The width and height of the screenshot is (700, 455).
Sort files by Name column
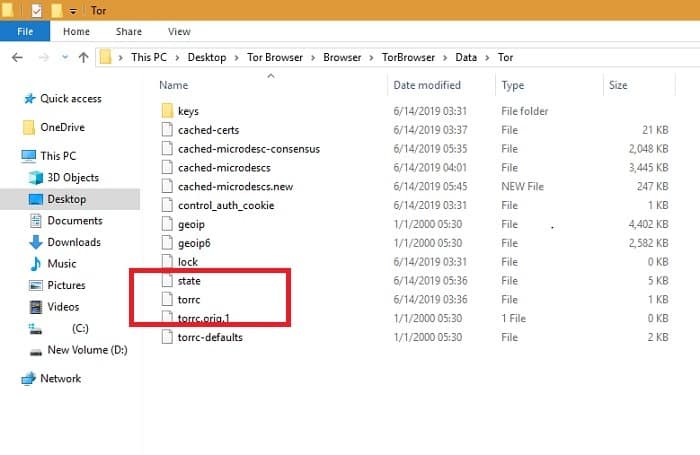[174, 85]
